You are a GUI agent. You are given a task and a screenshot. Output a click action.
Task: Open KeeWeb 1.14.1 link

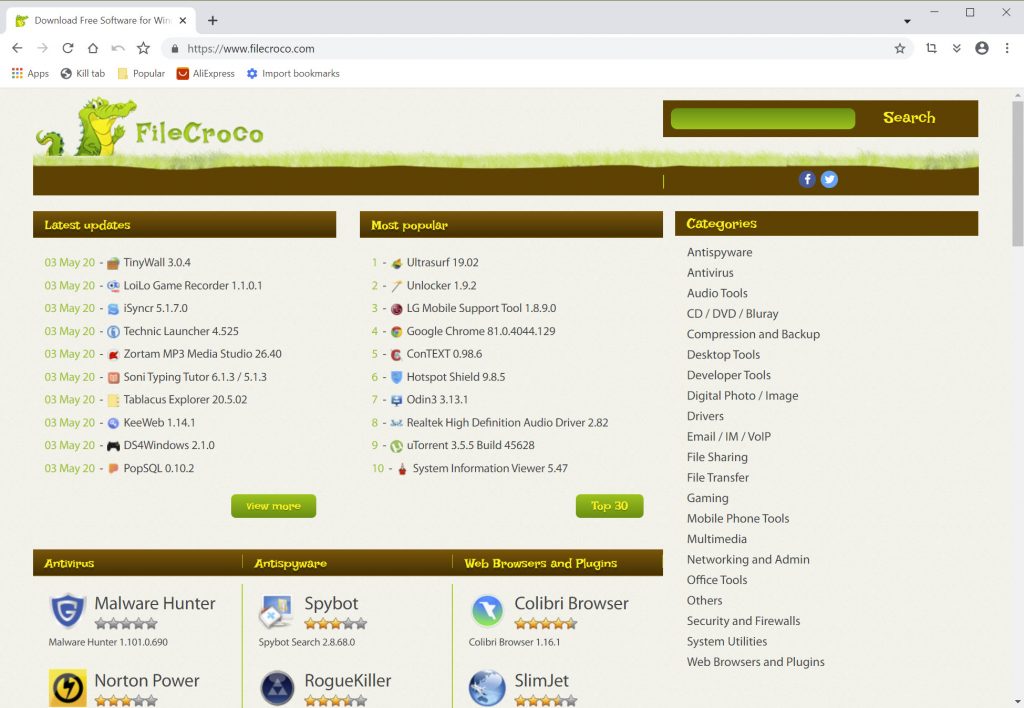tap(159, 423)
